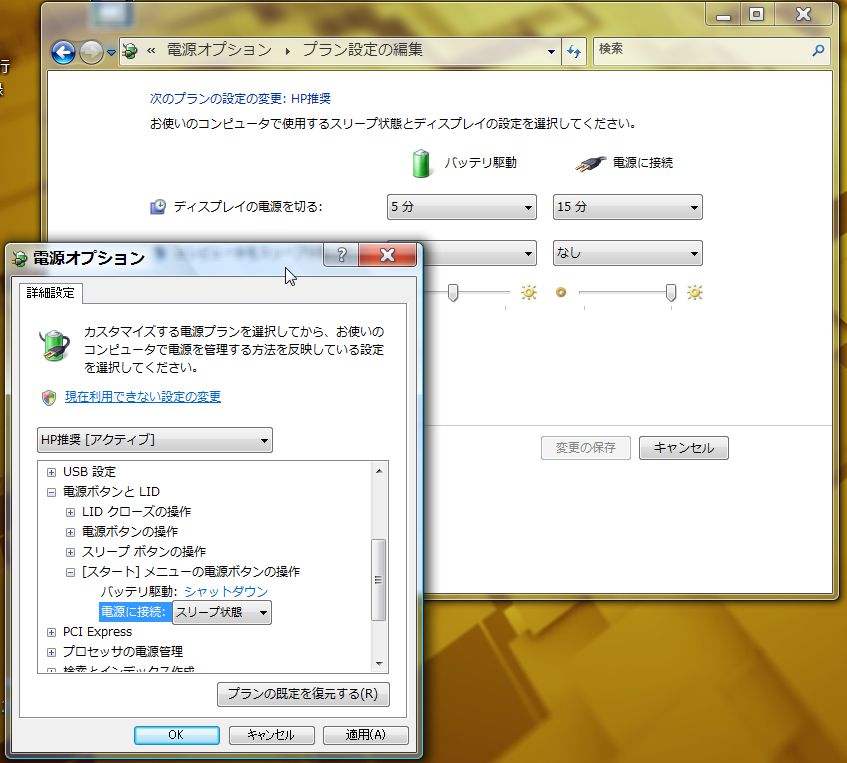The width and height of the screenshot is (847, 763).
Task: Click the power options icon in address bar
Action: pos(130,51)
